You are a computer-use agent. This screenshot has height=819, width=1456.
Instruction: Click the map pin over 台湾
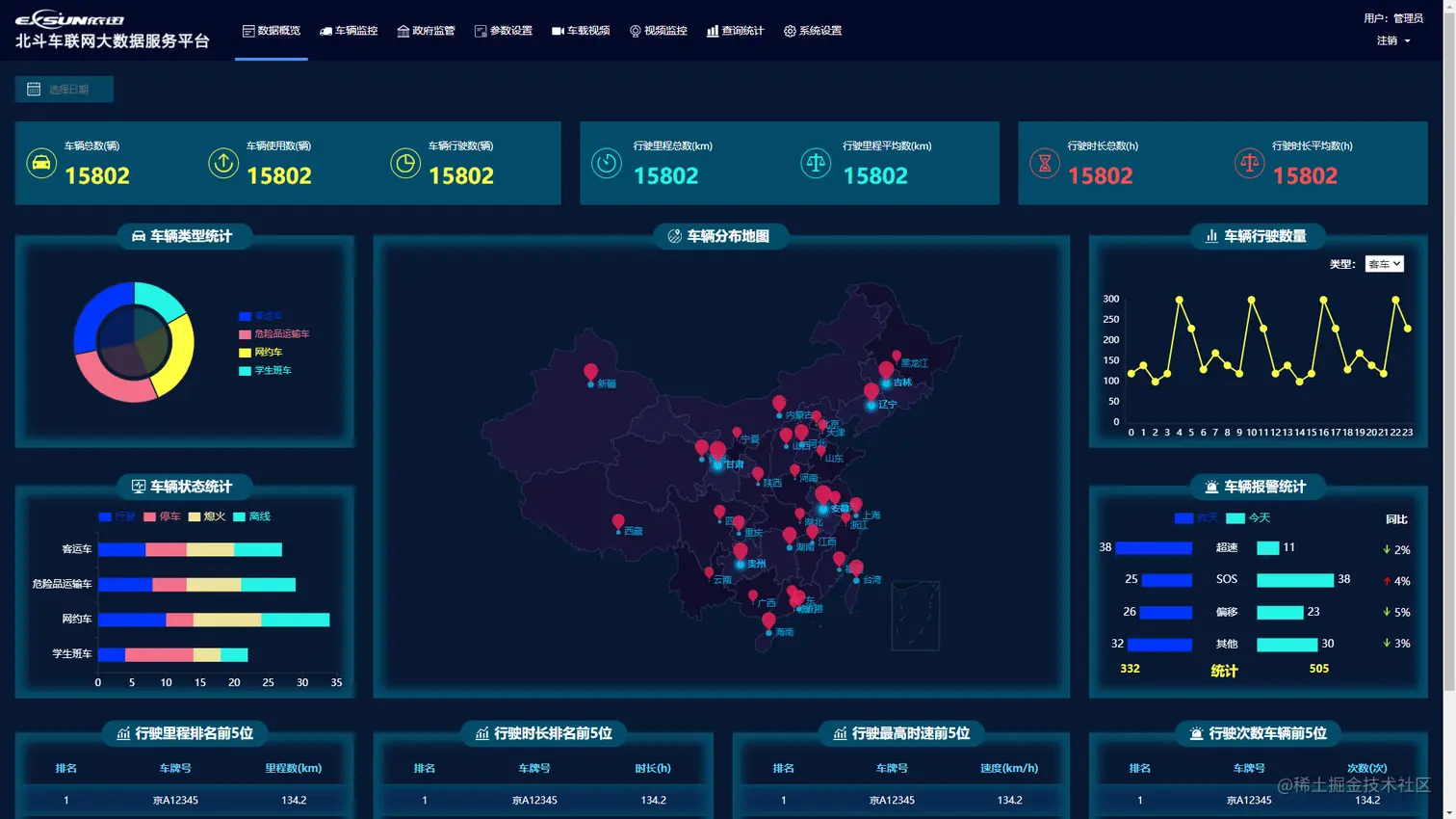(x=856, y=568)
